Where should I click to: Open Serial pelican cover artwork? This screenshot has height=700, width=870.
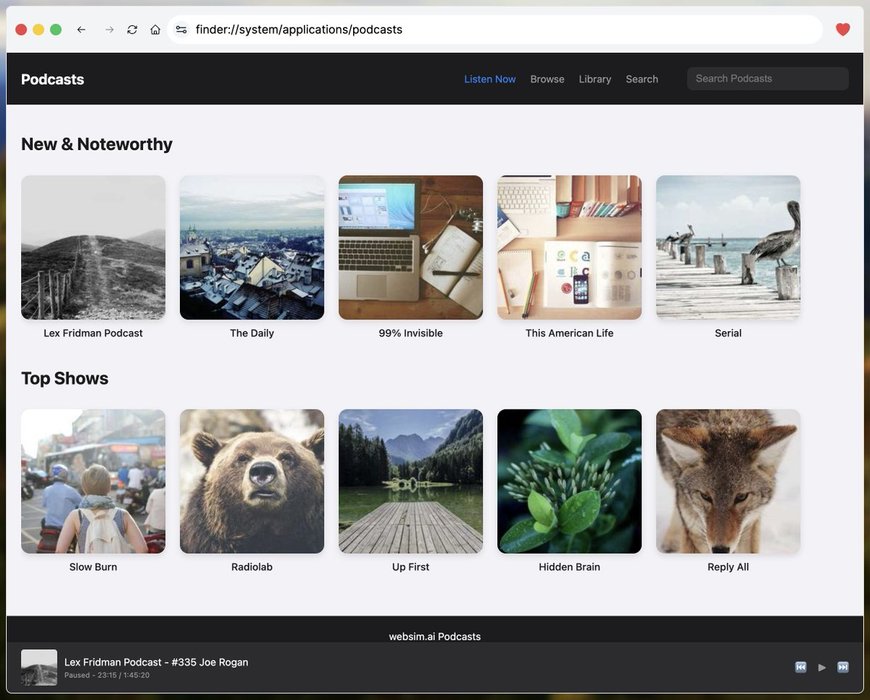tap(728, 247)
